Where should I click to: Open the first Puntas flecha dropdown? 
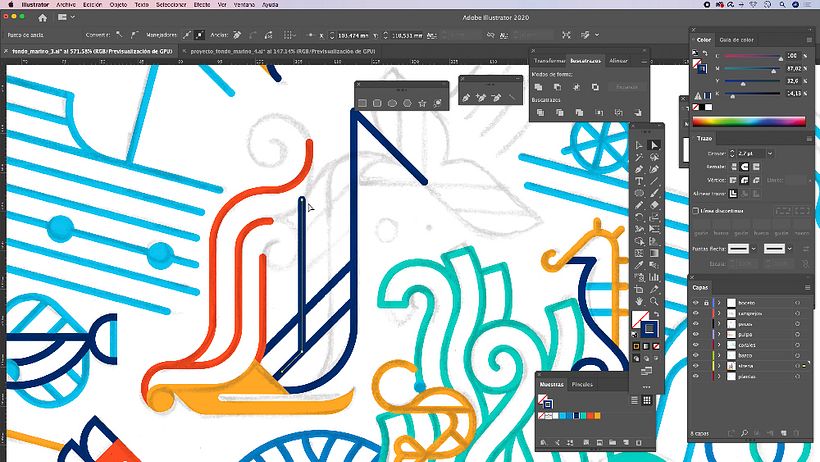754,249
